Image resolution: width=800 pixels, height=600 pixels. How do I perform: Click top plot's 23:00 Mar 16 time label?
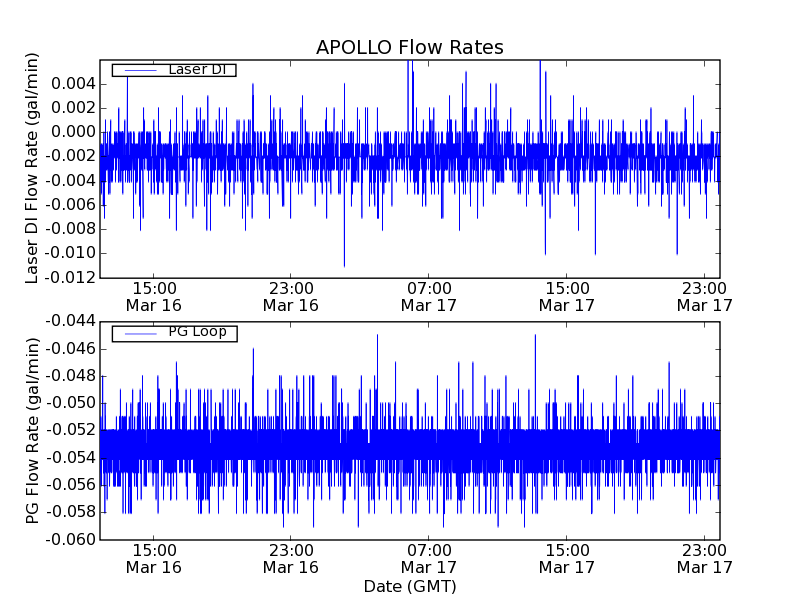click(x=290, y=296)
